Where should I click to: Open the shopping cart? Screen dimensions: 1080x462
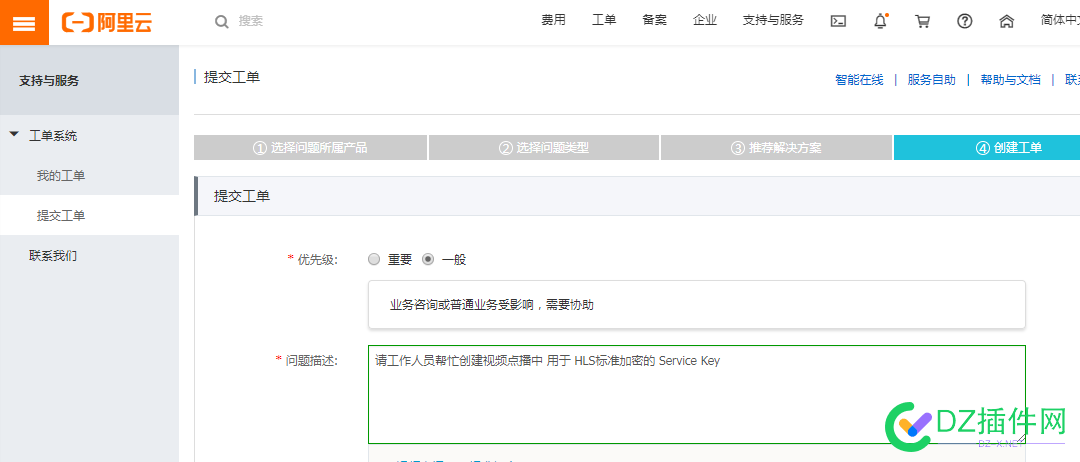922,21
